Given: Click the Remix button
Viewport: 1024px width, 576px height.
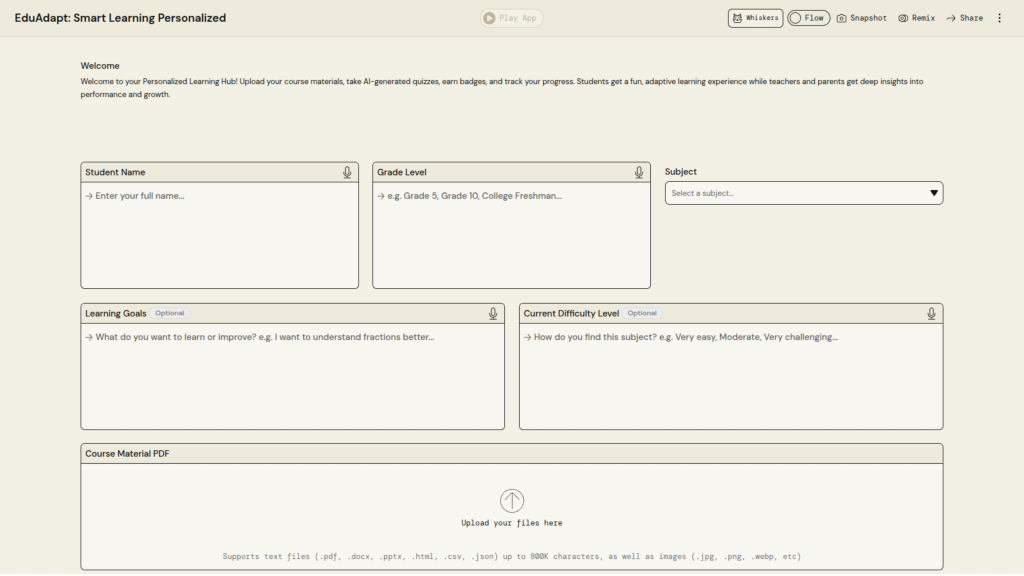Looking at the screenshot, I should (916, 18).
